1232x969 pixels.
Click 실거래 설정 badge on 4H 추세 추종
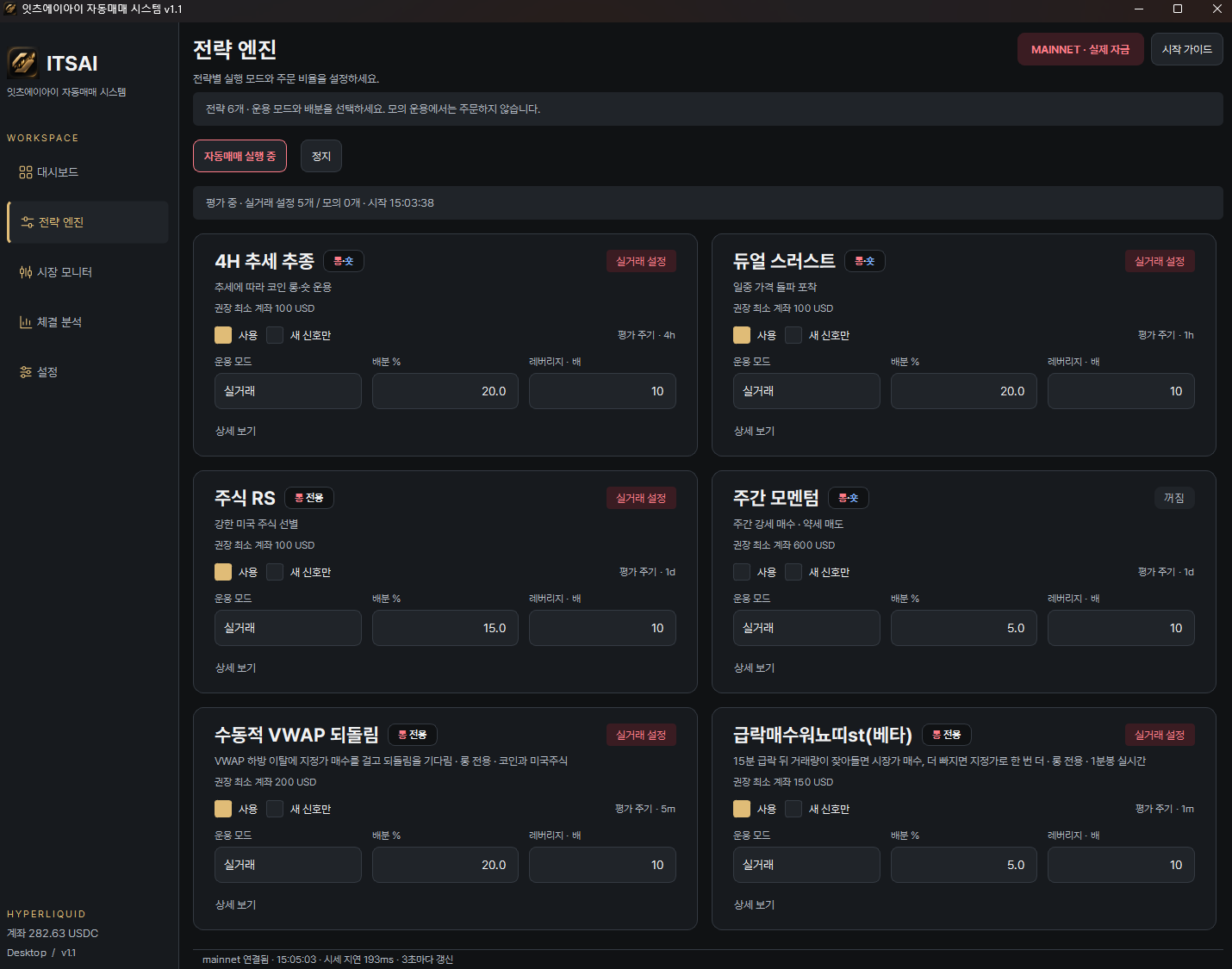pos(641,261)
